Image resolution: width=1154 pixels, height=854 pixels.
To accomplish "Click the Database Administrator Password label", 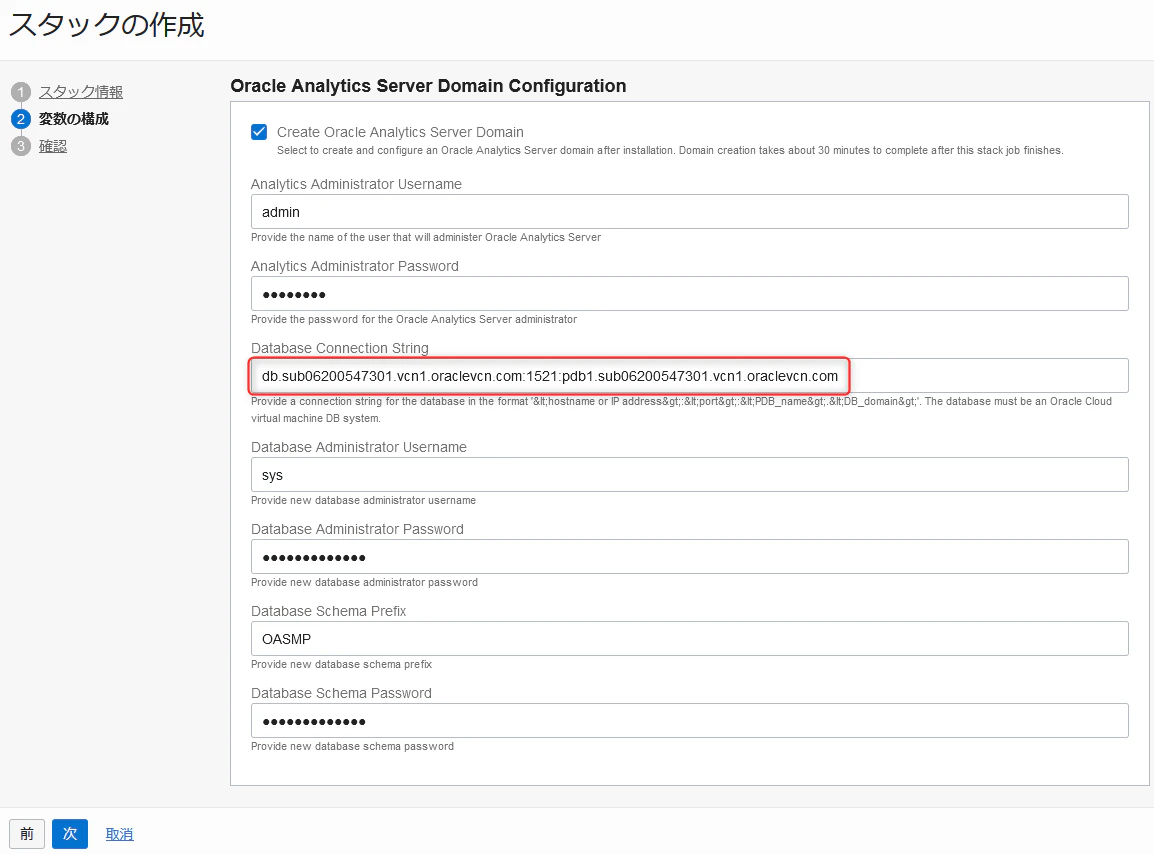I will [x=358, y=529].
